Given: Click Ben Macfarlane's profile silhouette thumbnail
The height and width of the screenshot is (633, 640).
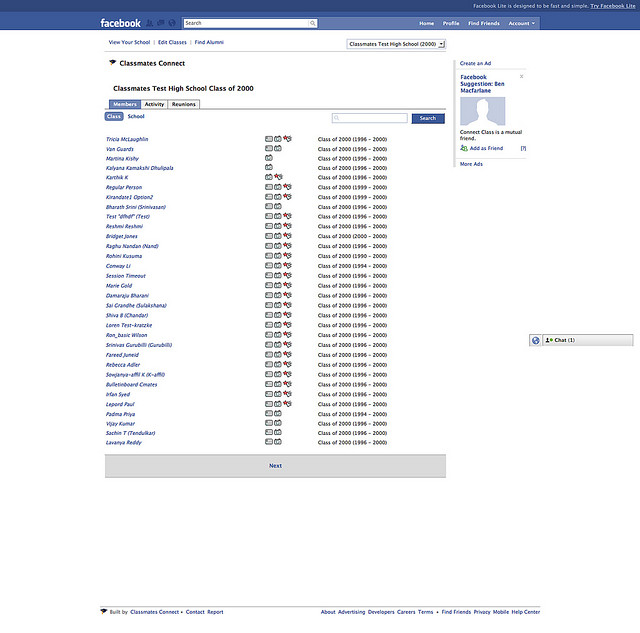Looking at the screenshot, I should pyautogui.click(x=482, y=111).
